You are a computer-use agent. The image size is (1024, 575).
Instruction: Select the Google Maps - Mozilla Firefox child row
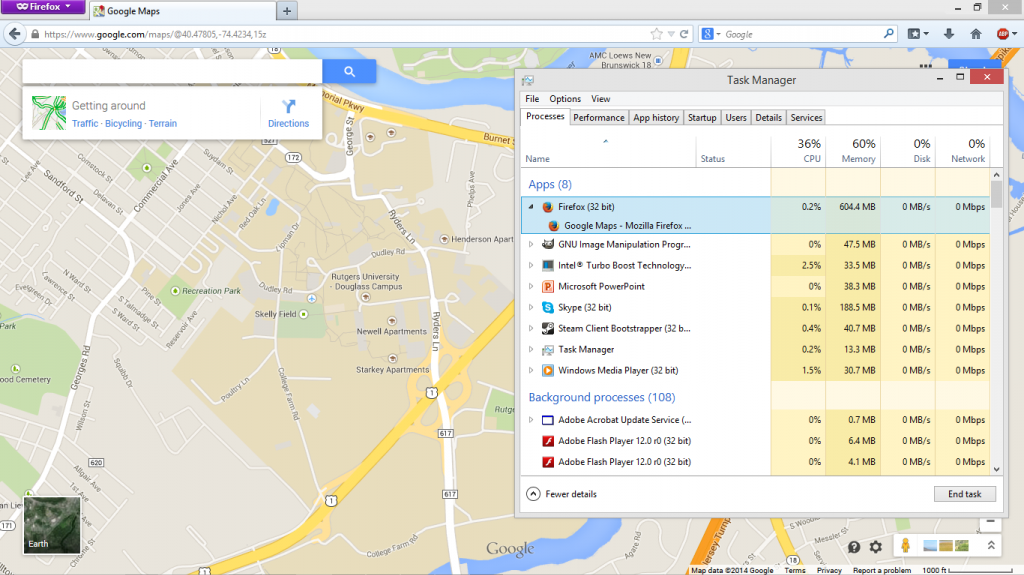pos(756,225)
